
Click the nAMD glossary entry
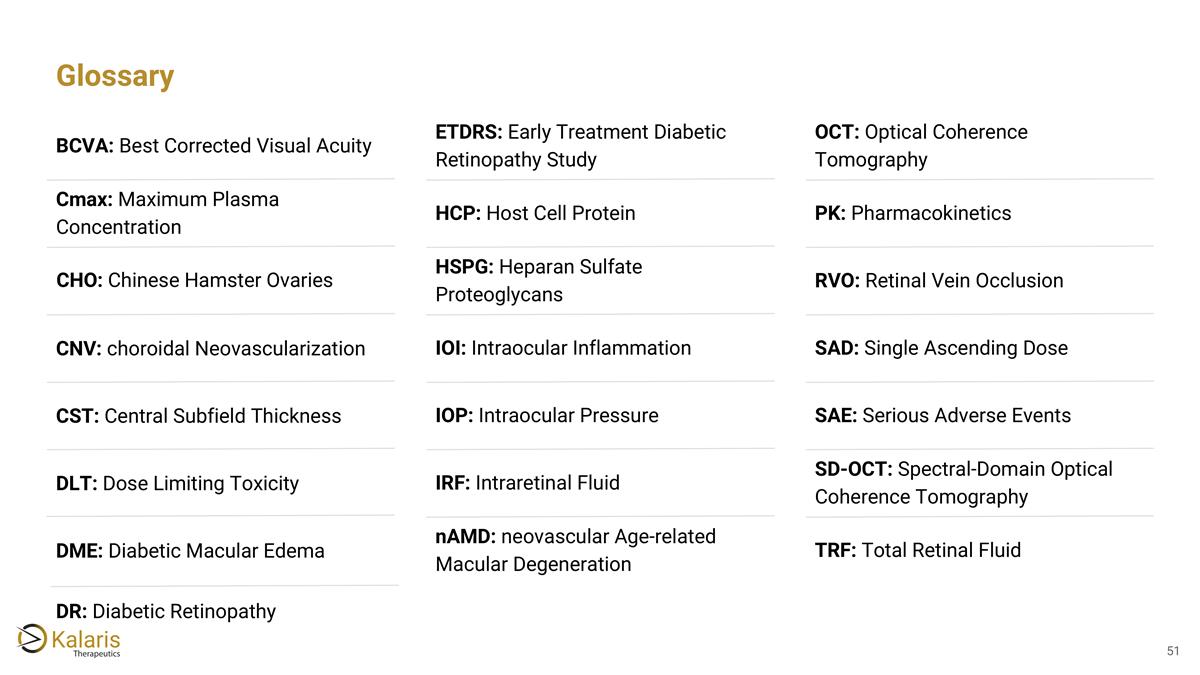pos(576,550)
